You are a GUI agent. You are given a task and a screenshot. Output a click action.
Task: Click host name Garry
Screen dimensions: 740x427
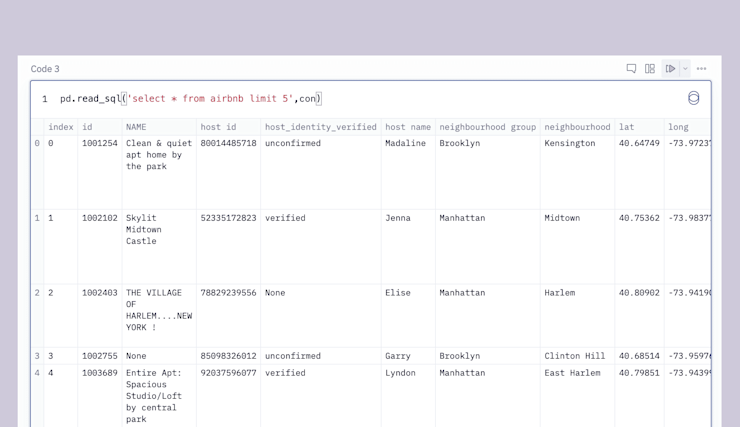click(x=398, y=356)
